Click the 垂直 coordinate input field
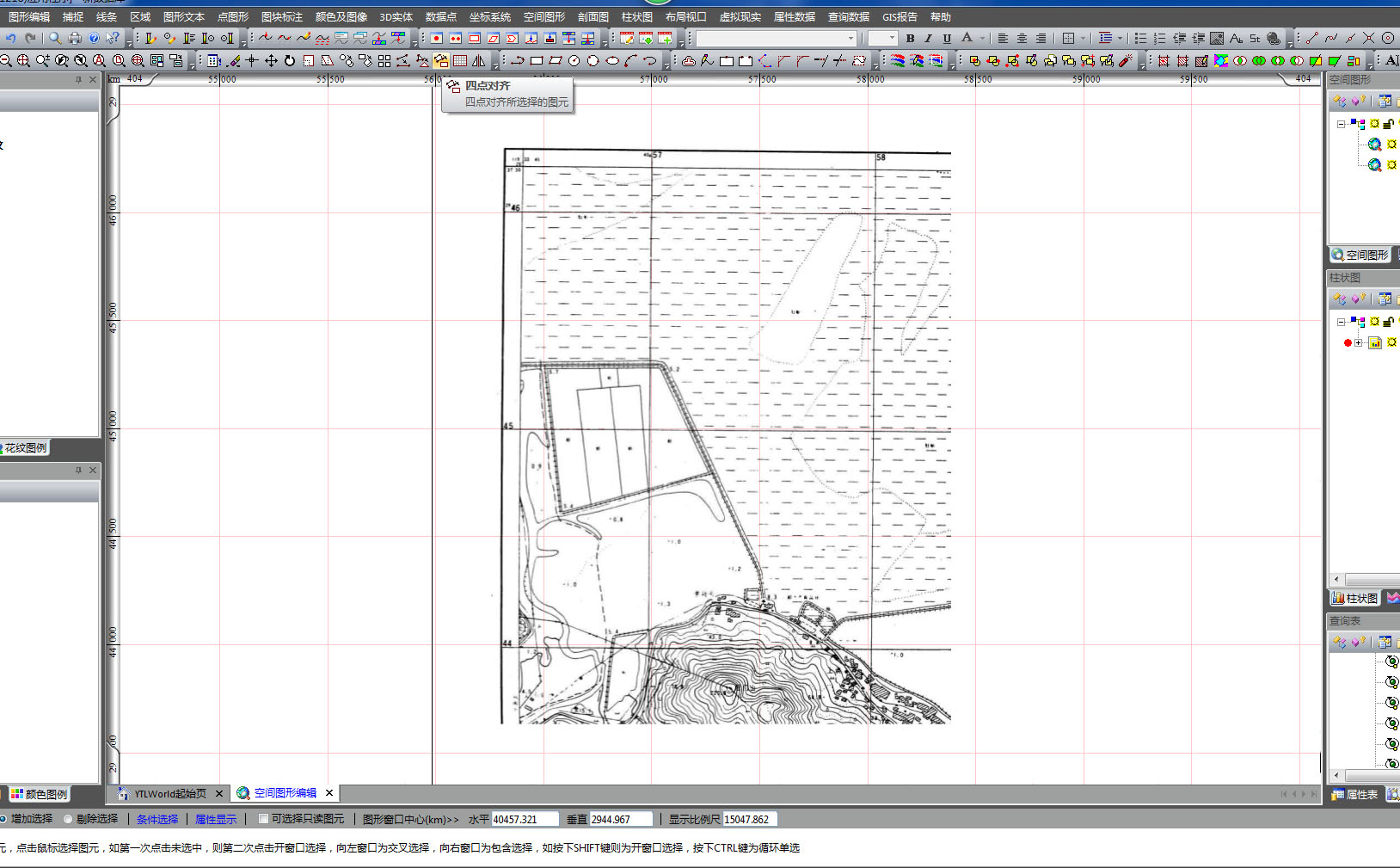This screenshot has width=1400, height=868. [x=621, y=819]
